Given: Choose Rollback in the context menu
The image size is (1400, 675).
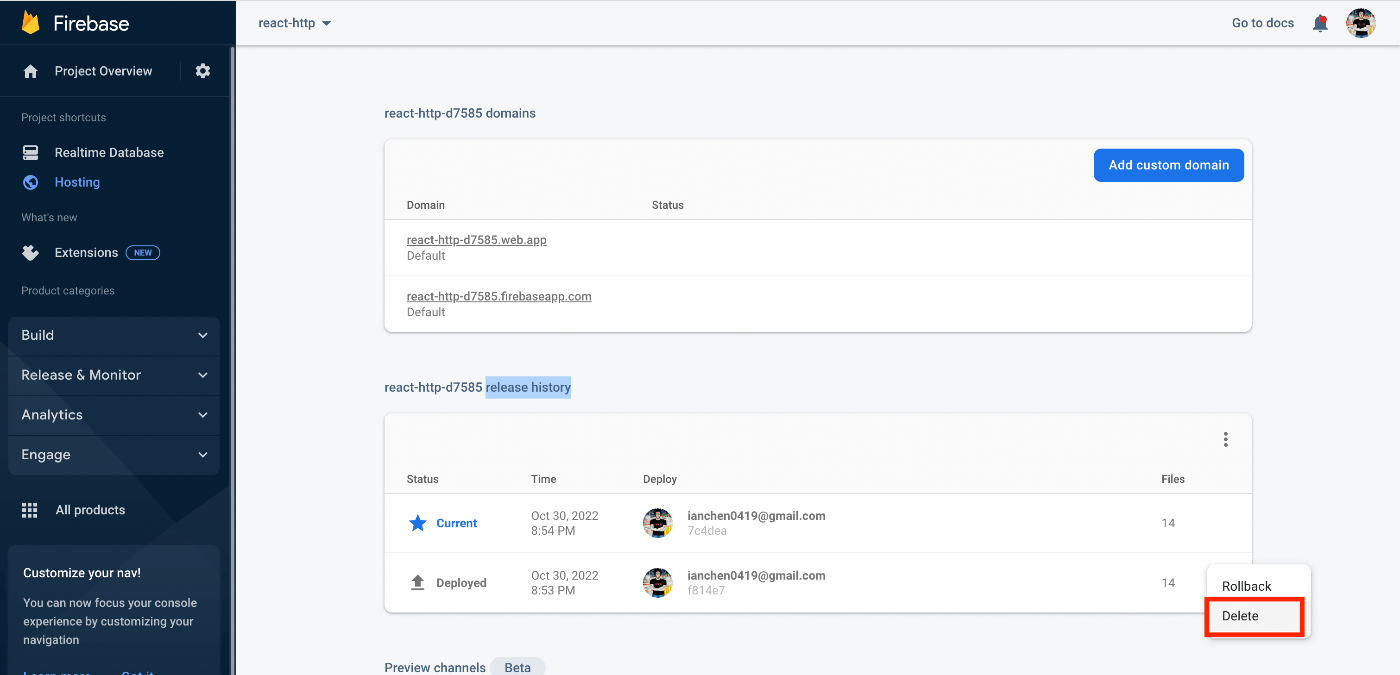Looking at the screenshot, I should point(1247,587).
